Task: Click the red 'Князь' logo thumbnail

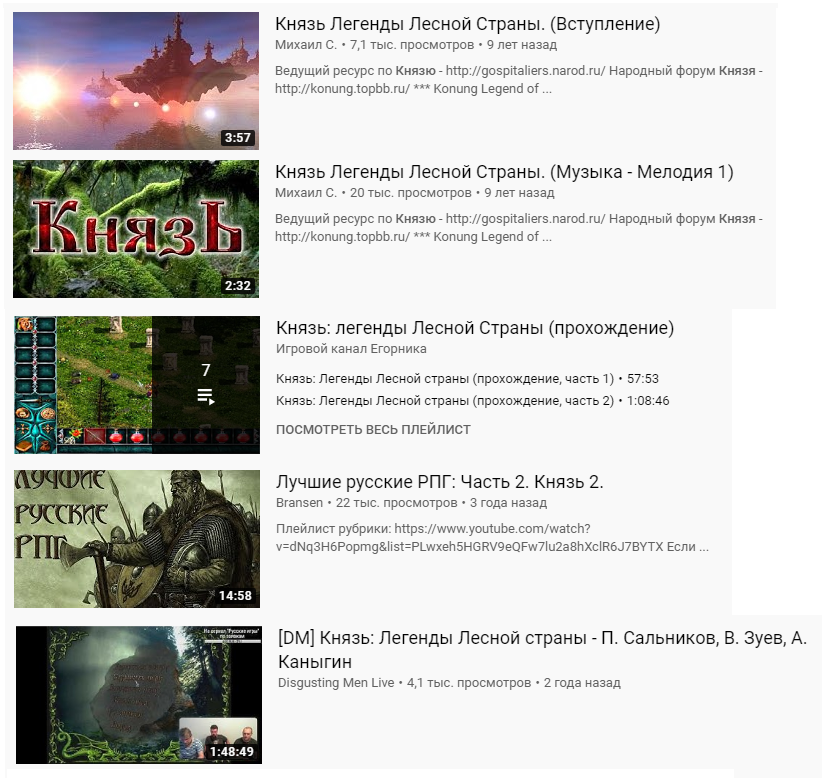Action: [x=136, y=229]
